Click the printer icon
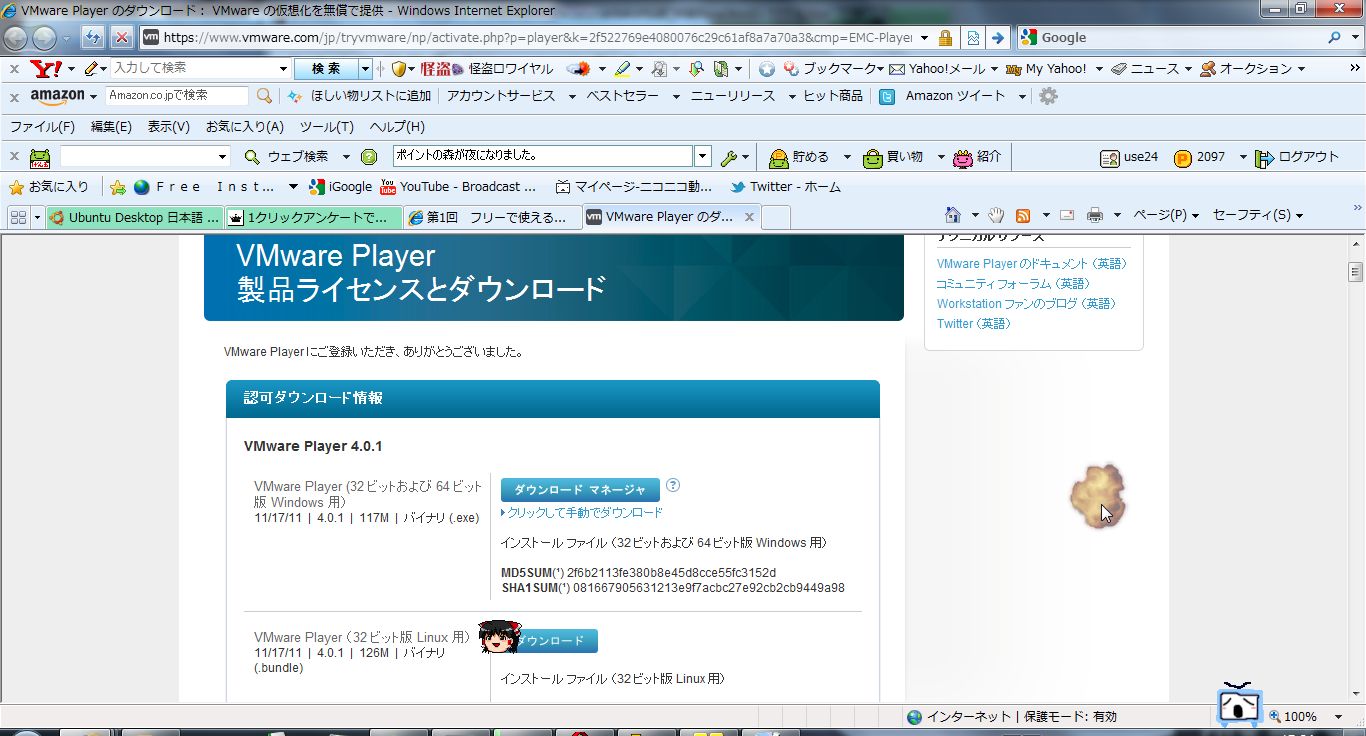This screenshot has height=736, width=1366. [1095, 215]
